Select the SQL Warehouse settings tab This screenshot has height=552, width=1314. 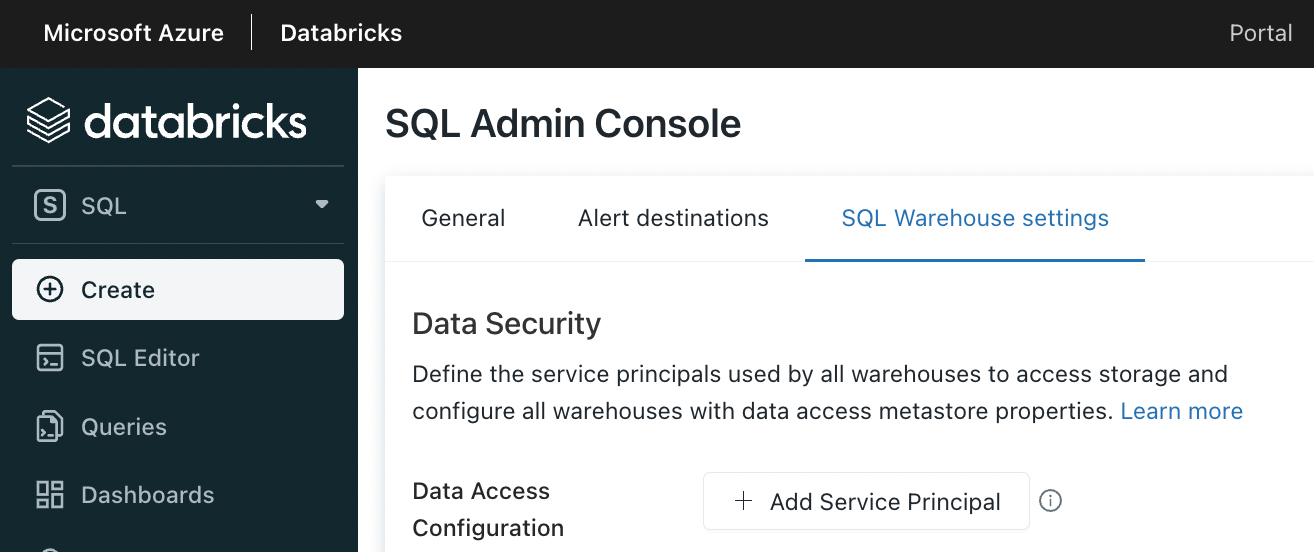pyautogui.click(x=975, y=218)
